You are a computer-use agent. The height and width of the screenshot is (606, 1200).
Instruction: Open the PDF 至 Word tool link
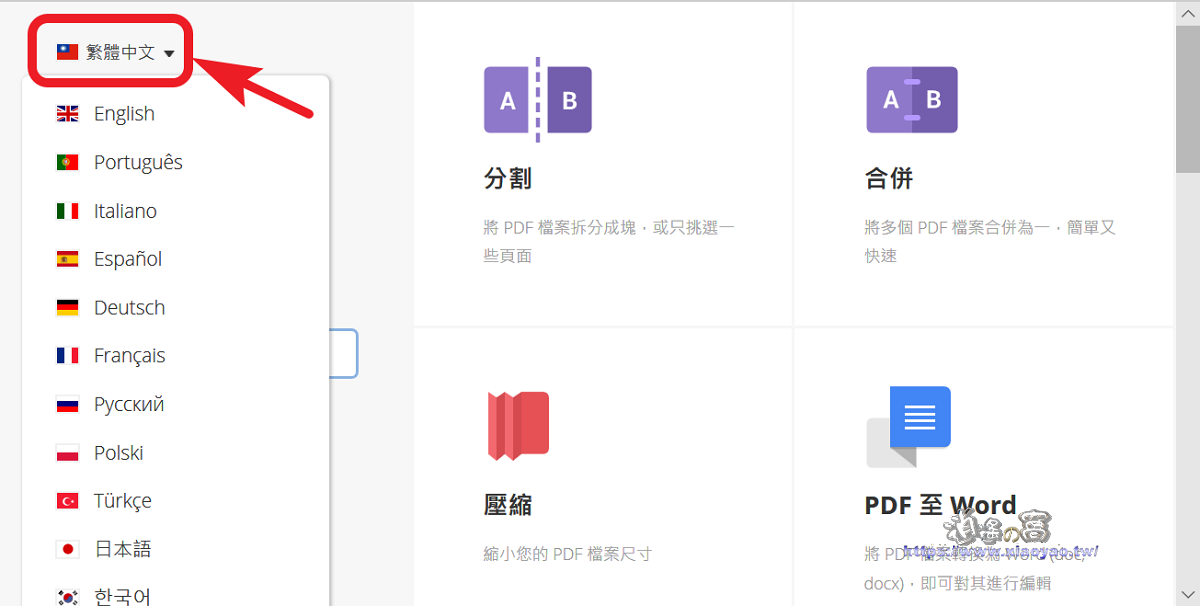coord(940,505)
